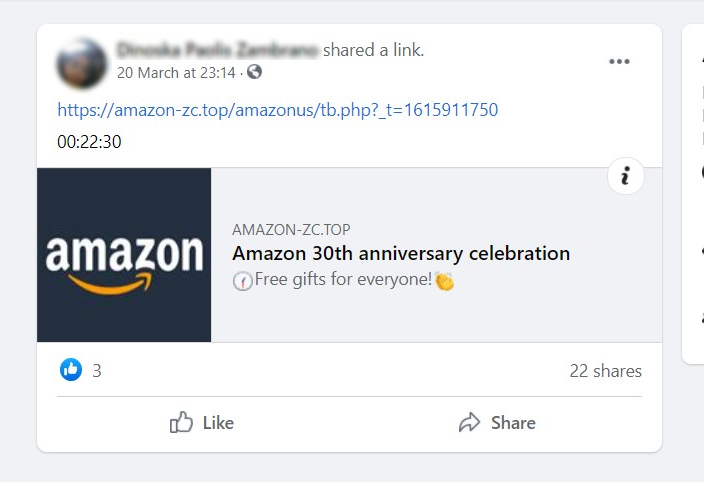Toggle Like on this post
The image size is (704, 482).
click(202, 423)
